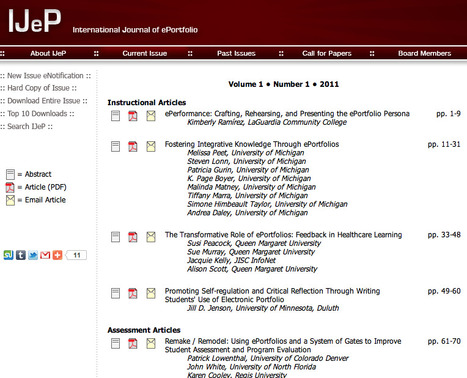Open abstract for Fostering Integrative Knowledge article

coord(115,146)
